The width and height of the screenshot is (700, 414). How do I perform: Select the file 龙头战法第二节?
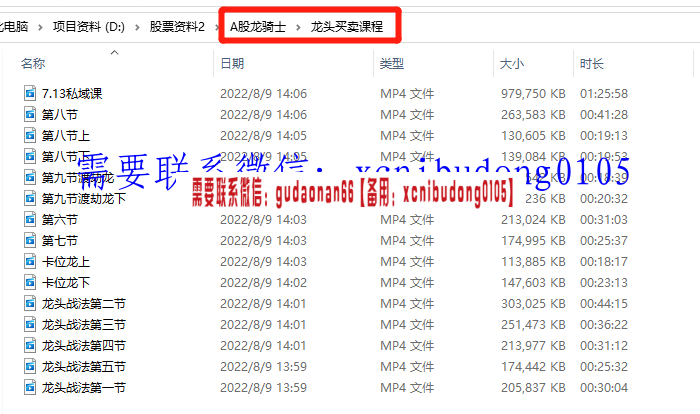point(83,303)
